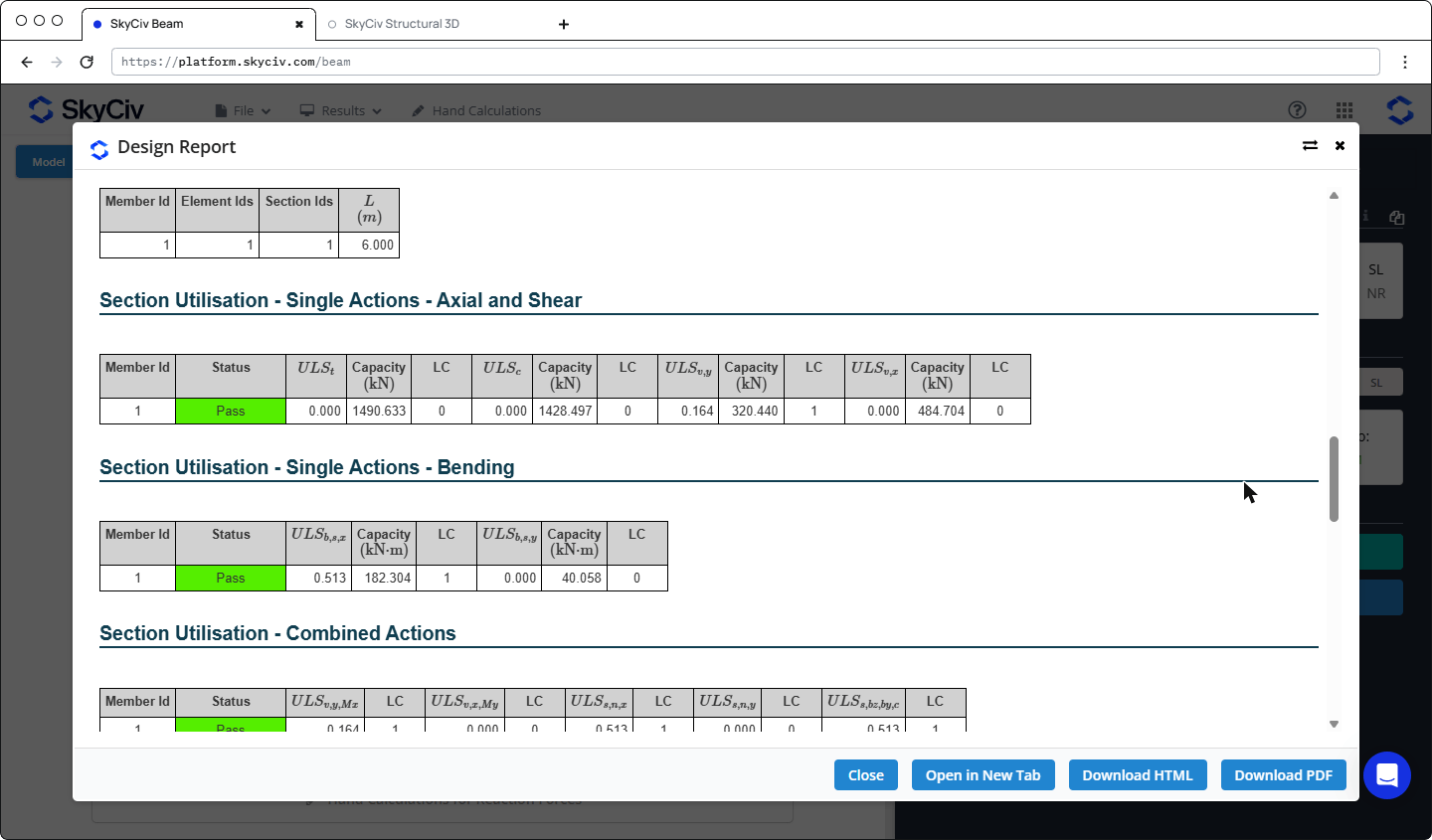The image size is (1432, 840).
Task: Open the Hand Calculations menu item
Action: pyautogui.click(x=476, y=110)
